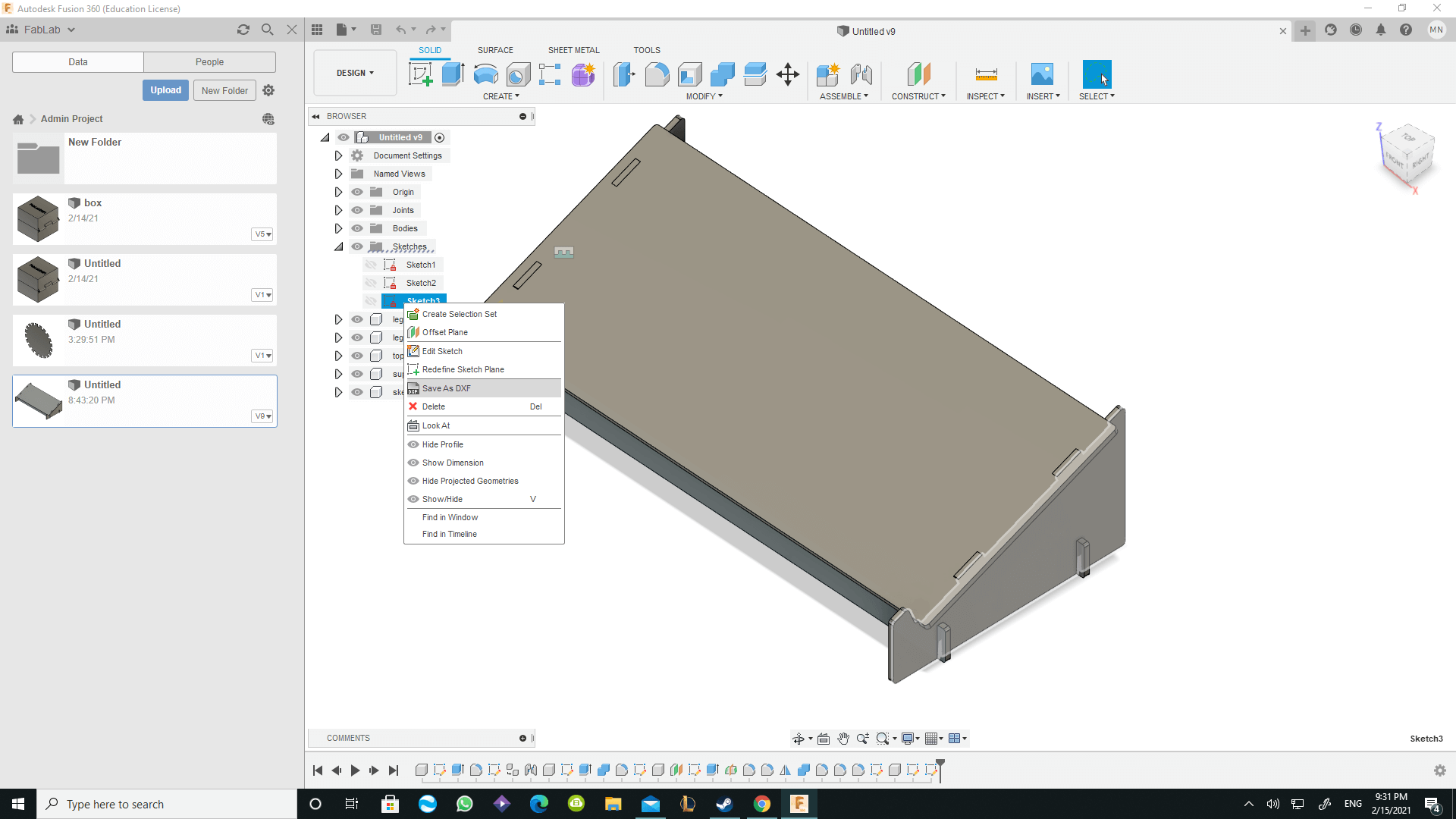Show hidden Sketch1 via eye icon

pyautogui.click(x=371, y=265)
